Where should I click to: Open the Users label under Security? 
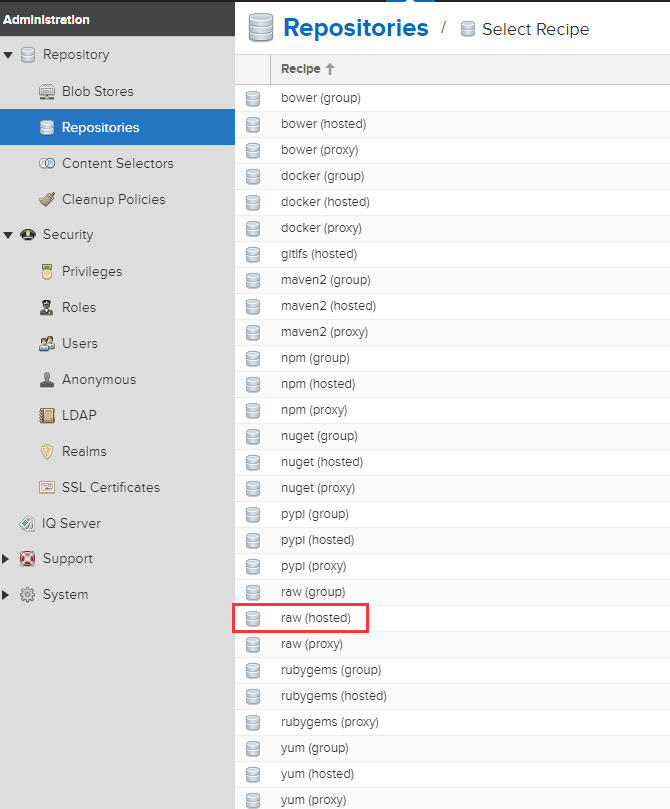pyautogui.click(x=79, y=344)
